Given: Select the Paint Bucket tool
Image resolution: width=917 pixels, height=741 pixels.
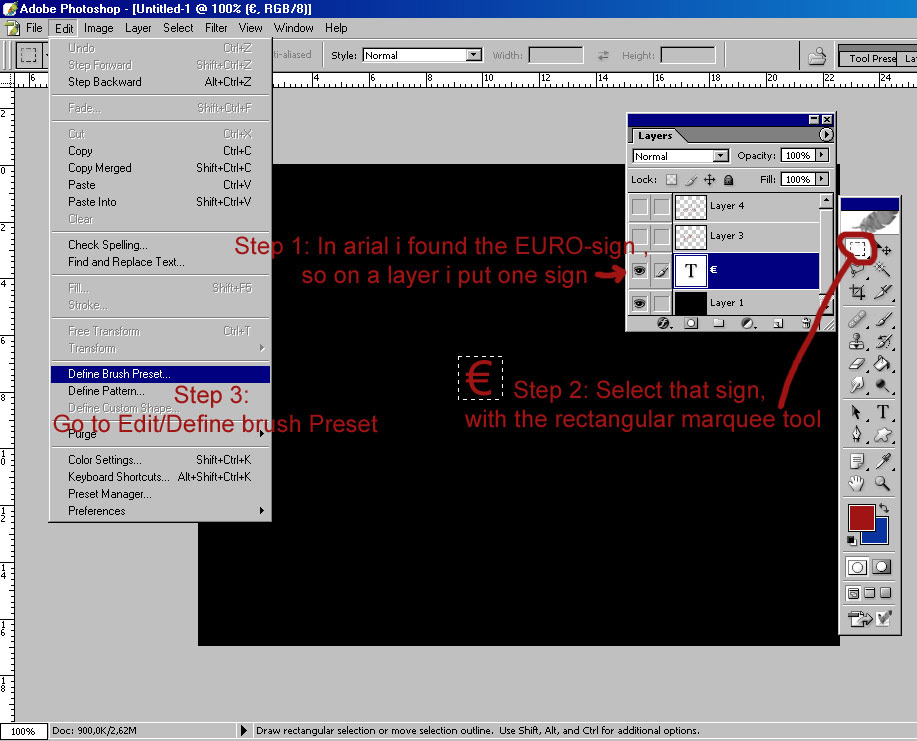Looking at the screenshot, I should pyautogui.click(x=883, y=364).
